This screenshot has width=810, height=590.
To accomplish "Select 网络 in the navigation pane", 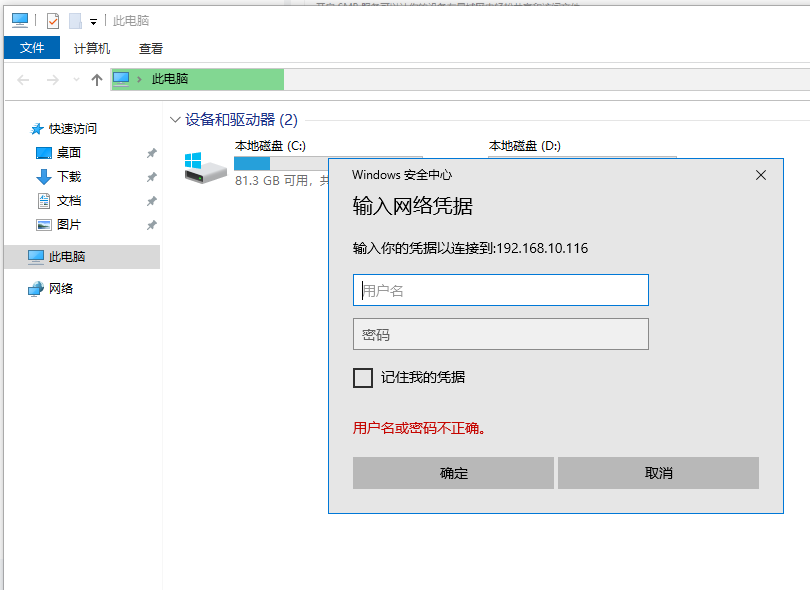I will (x=61, y=289).
